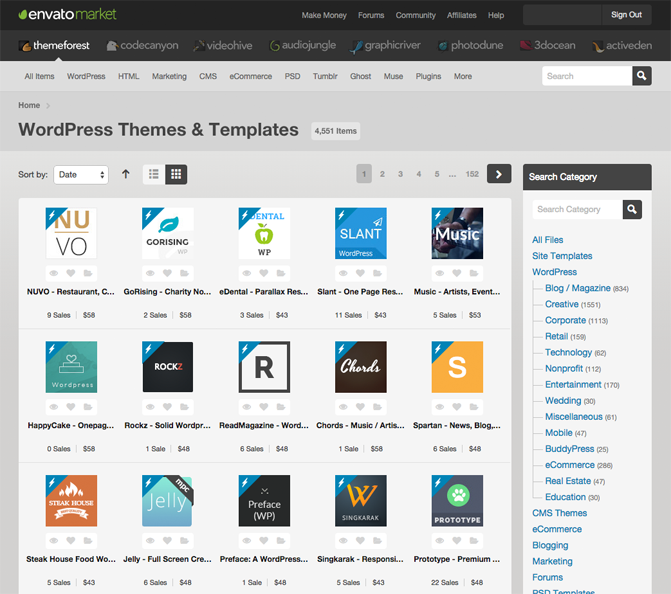Select the eCommerce menu item in navigation

(x=250, y=76)
